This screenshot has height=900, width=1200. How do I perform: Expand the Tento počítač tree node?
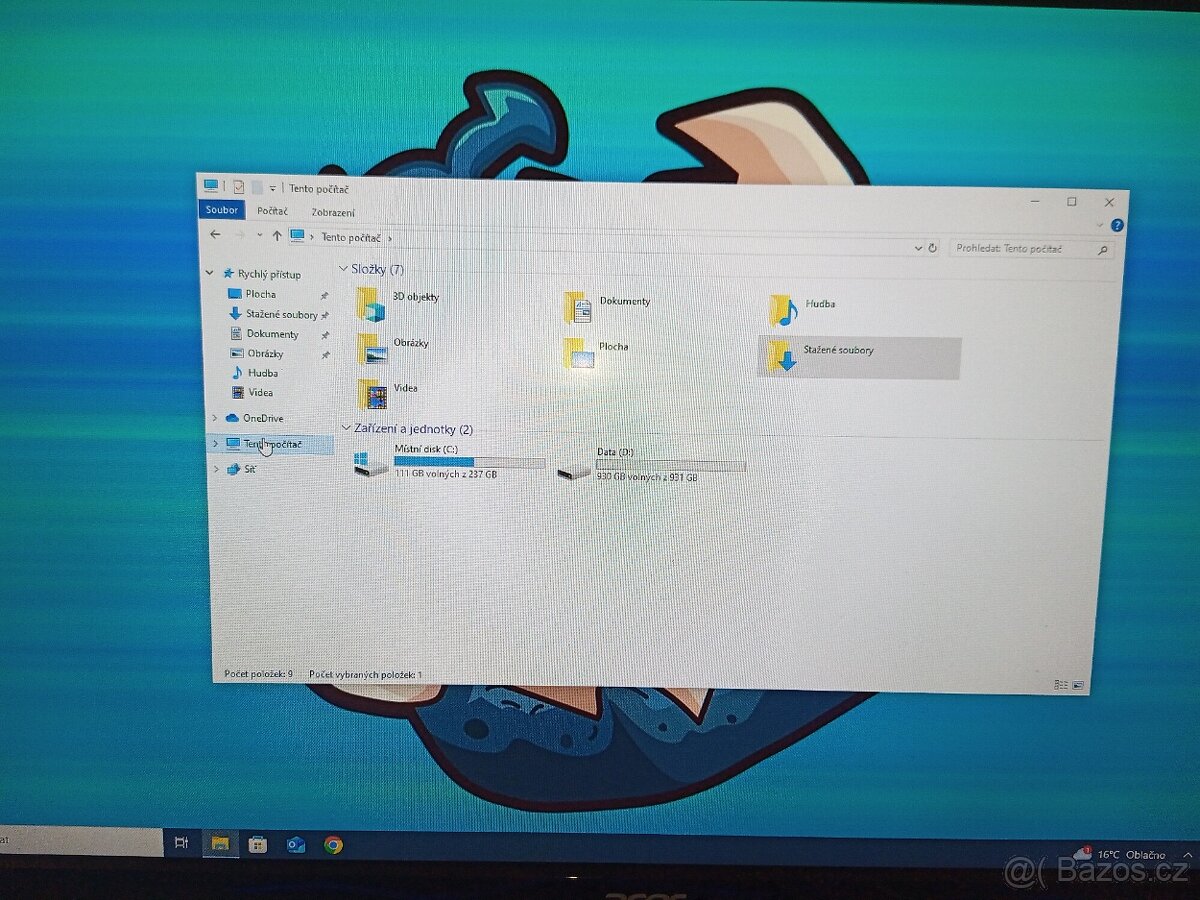pos(215,442)
